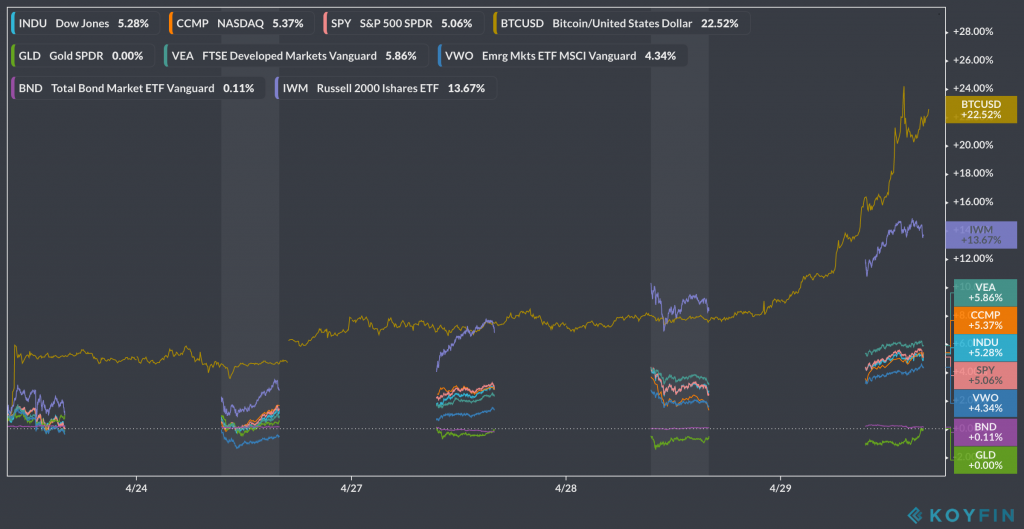
Task: Click the VEA +5.86% axis price tag
Action: point(984,292)
